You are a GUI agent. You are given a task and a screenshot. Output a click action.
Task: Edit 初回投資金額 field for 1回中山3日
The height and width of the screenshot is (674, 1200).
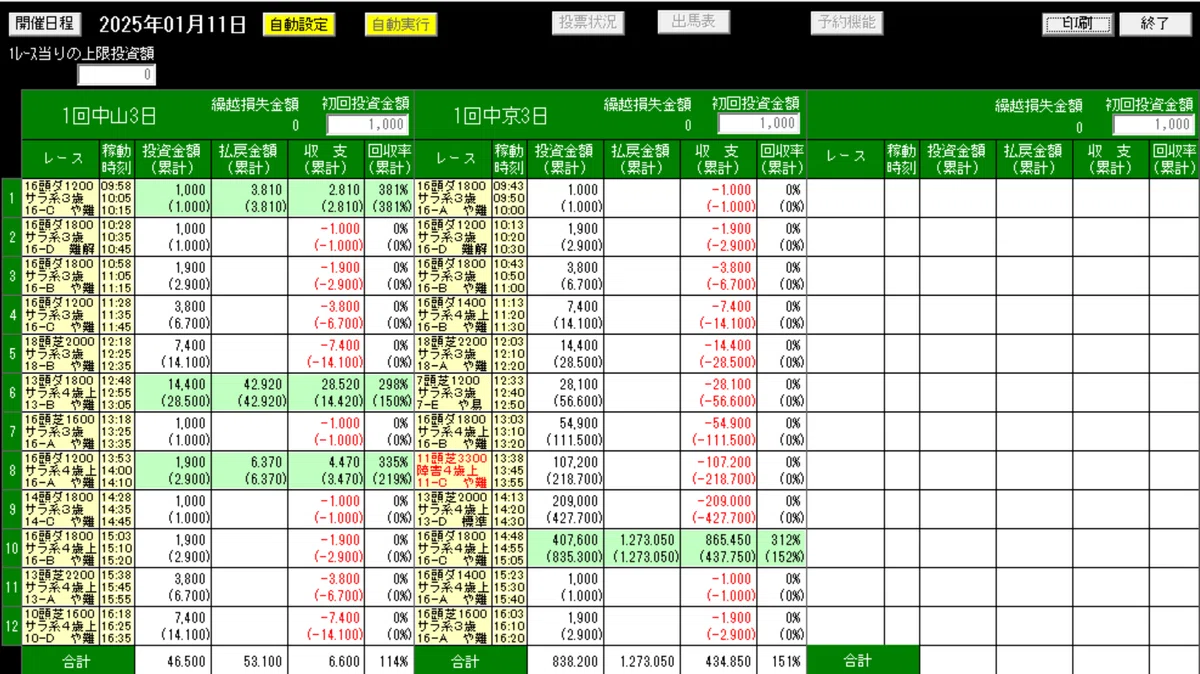pyautogui.click(x=367, y=124)
